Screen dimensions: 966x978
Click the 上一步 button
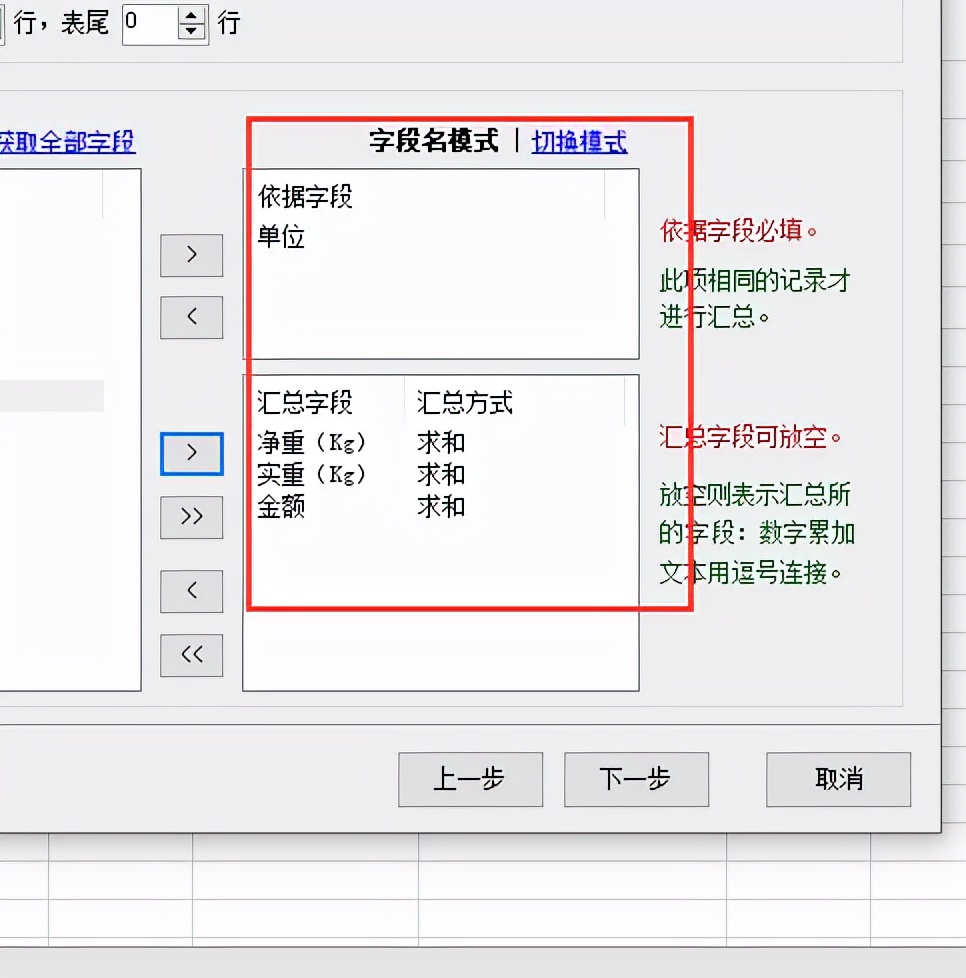(471, 780)
